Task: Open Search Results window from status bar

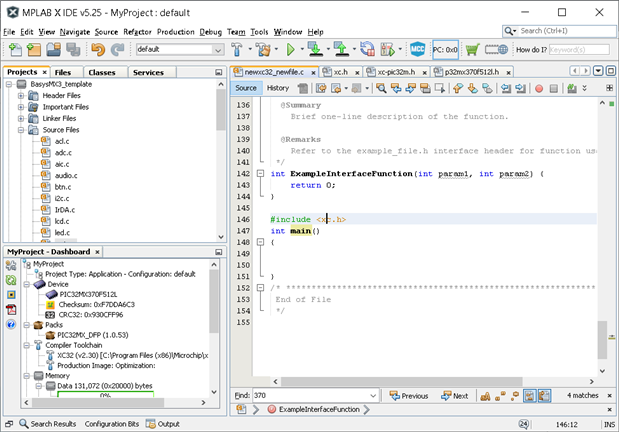Action: (x=48, y=424)
